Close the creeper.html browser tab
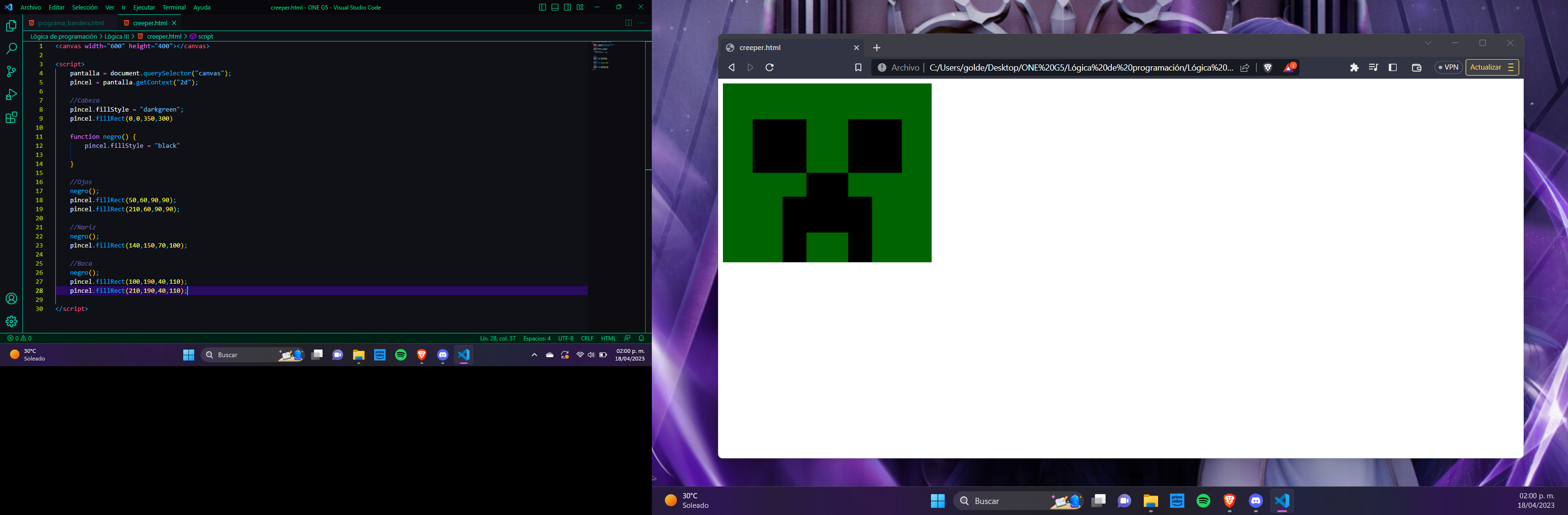The width and height of the screenshot is (1568, 515). 857,47
